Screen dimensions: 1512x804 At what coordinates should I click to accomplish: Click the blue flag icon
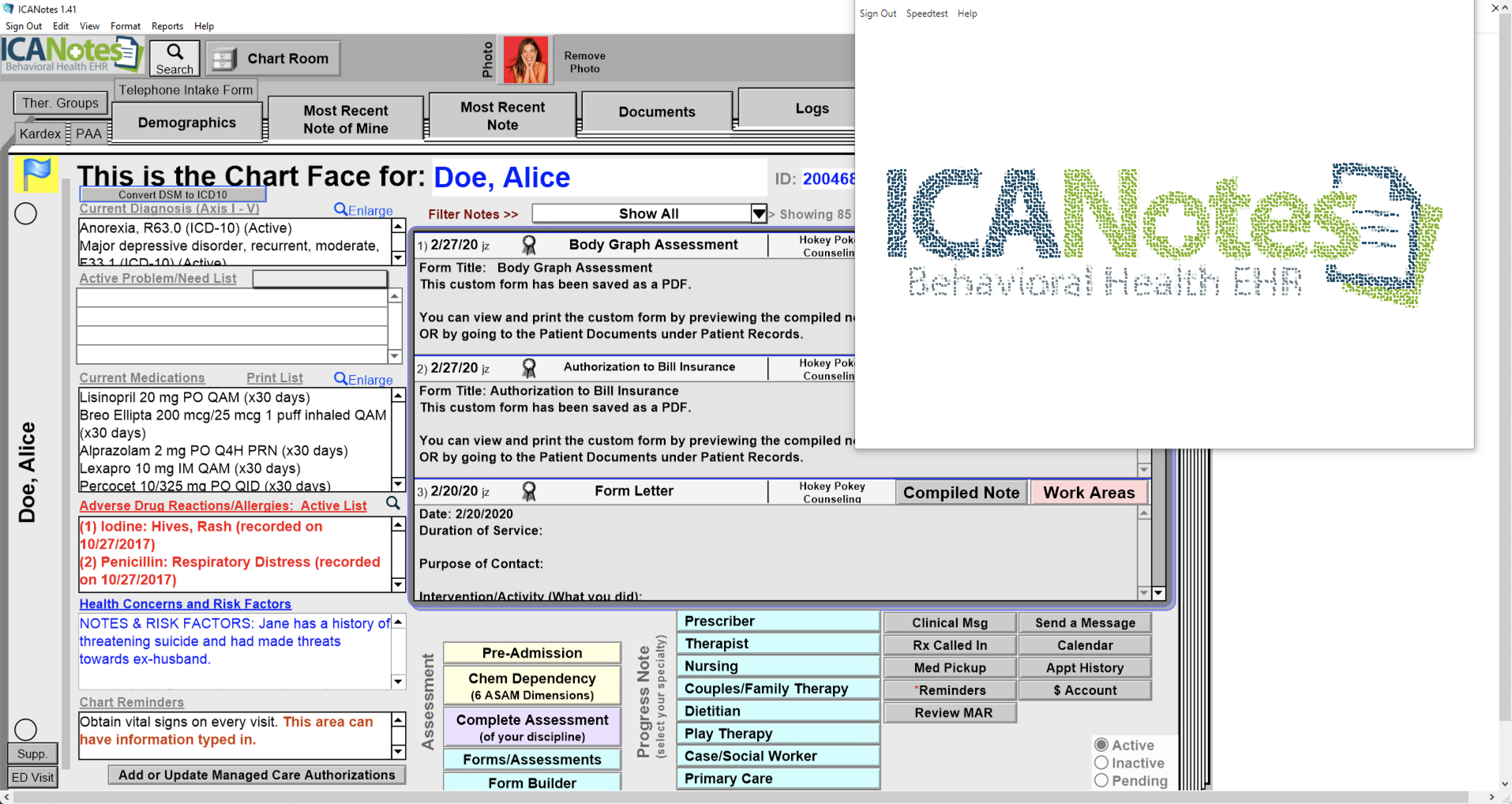point(36,174)
